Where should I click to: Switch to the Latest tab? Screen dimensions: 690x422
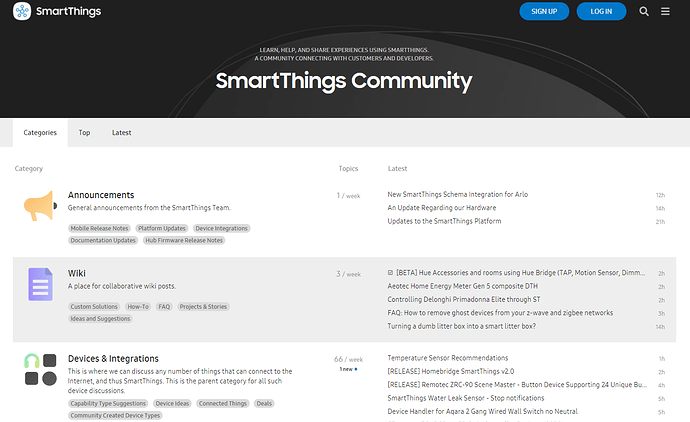pos(121,132)
